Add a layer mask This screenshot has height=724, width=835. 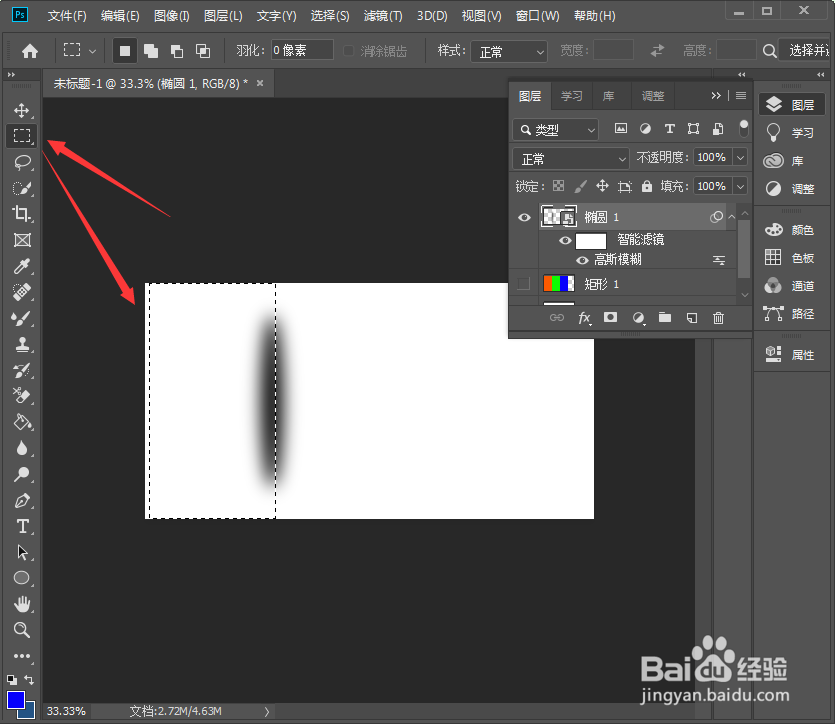[x=610, y=318]
